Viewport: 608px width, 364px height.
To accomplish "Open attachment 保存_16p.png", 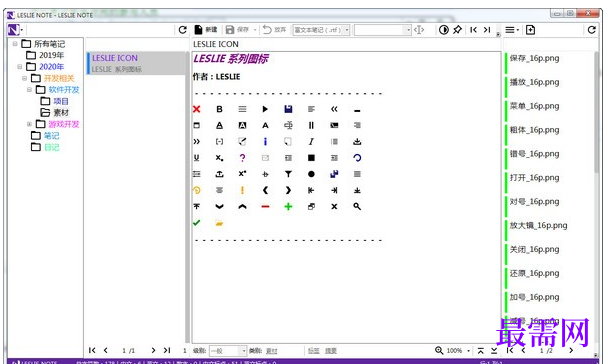I will pyautogui.click(x=534, y=58).
